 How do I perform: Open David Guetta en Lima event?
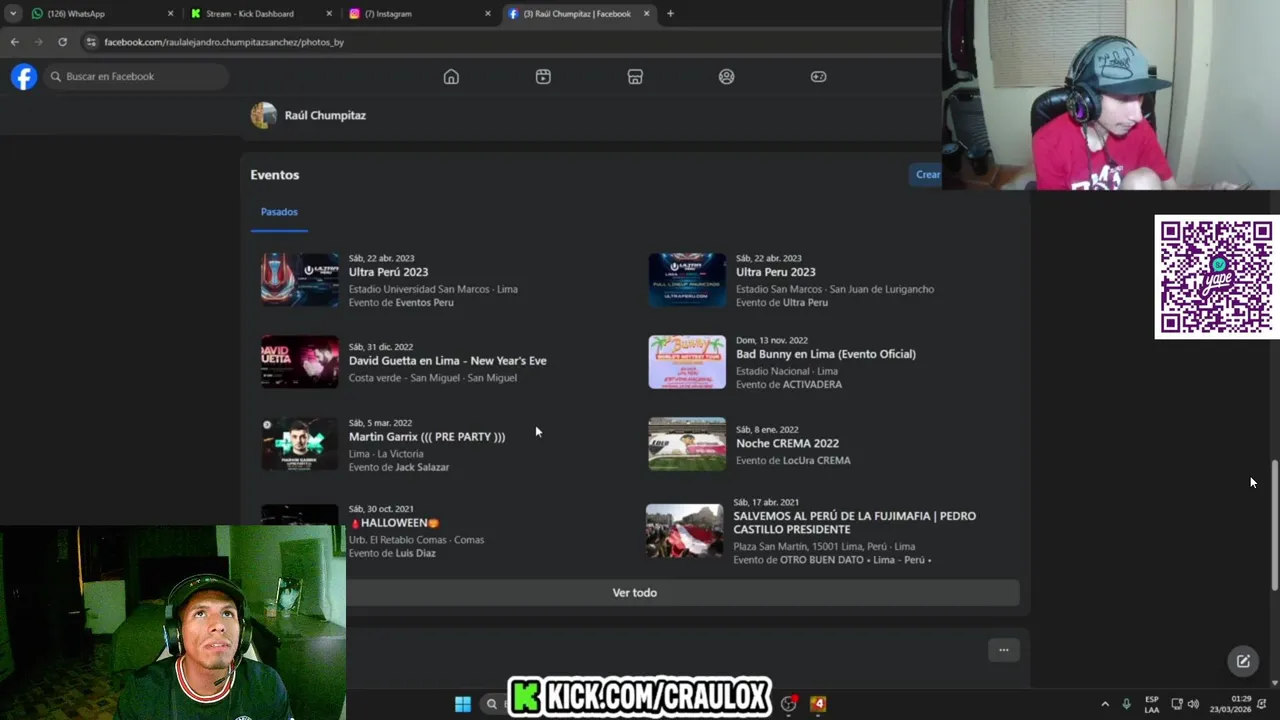[x=447, y=361]
